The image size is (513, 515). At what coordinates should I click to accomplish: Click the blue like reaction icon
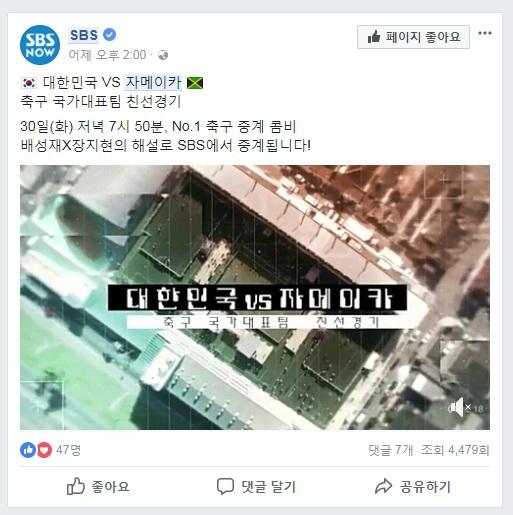(28, 450)
